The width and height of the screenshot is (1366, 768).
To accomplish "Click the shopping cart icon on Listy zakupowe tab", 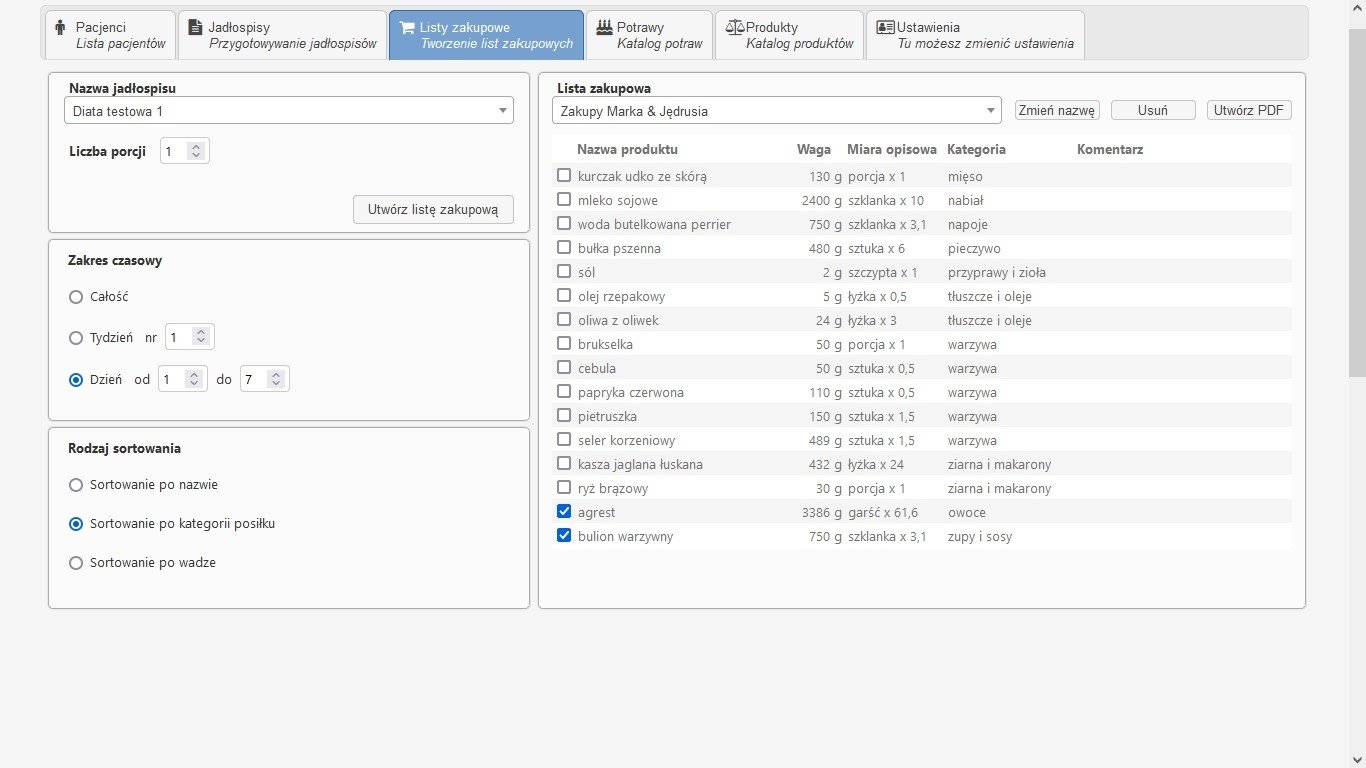I will pos(407,27).
